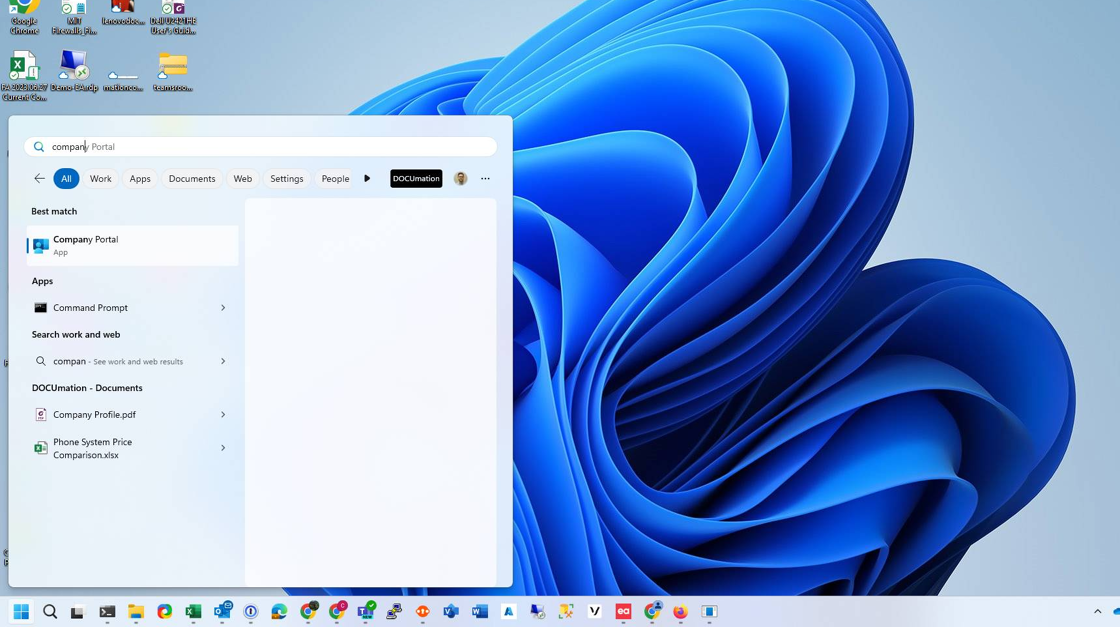1120x627 pixels.
Task: Switch to the Documents search filter
Action: point(192,179)
